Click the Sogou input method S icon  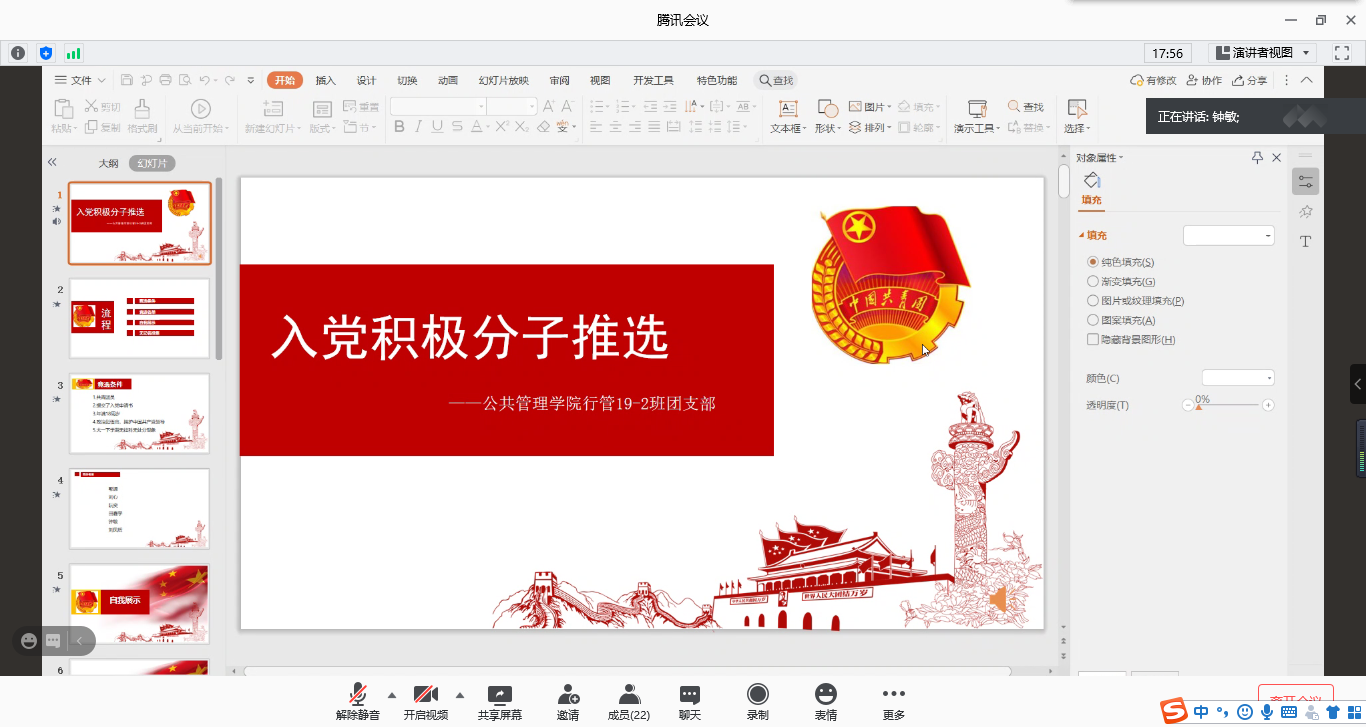1174,711
